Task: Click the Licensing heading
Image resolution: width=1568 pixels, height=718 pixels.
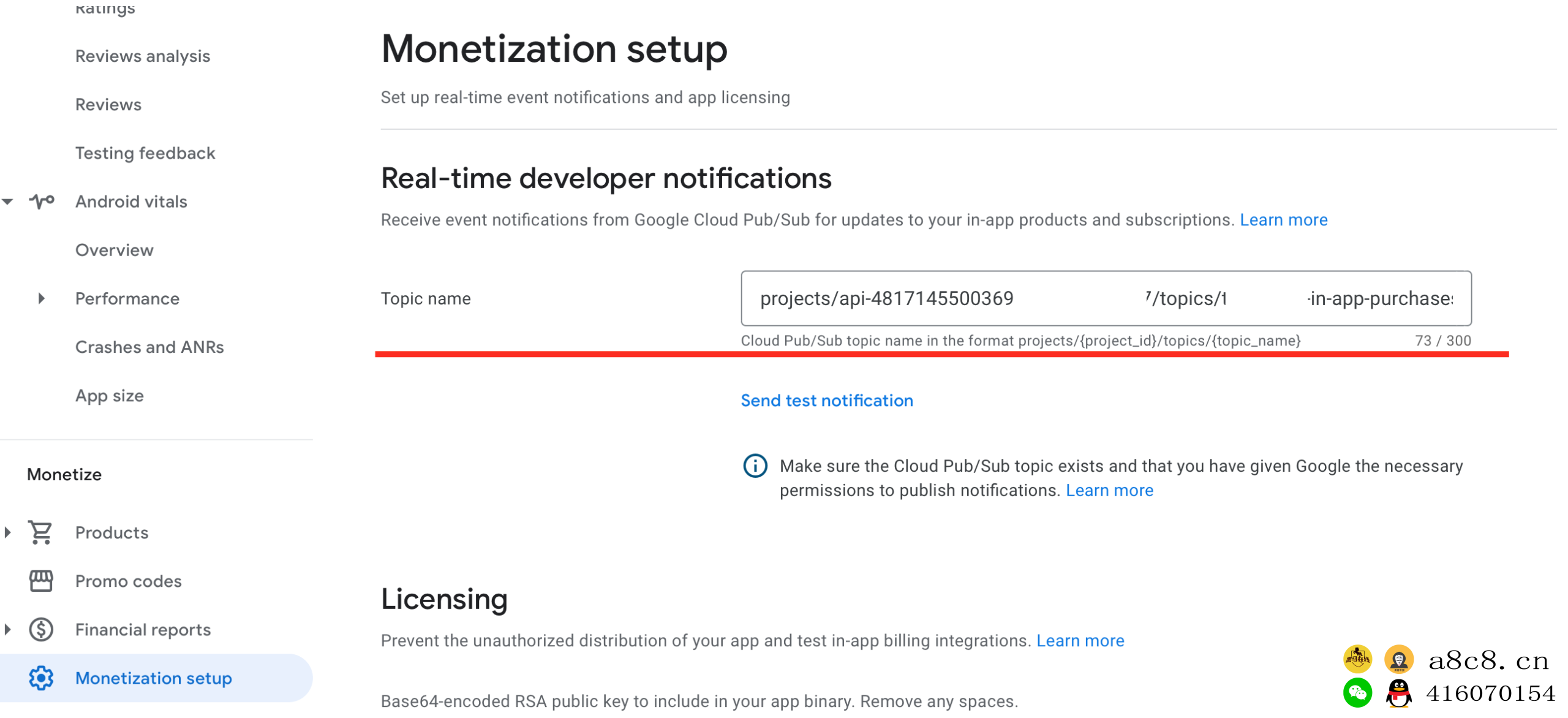Action: point(444,599)
